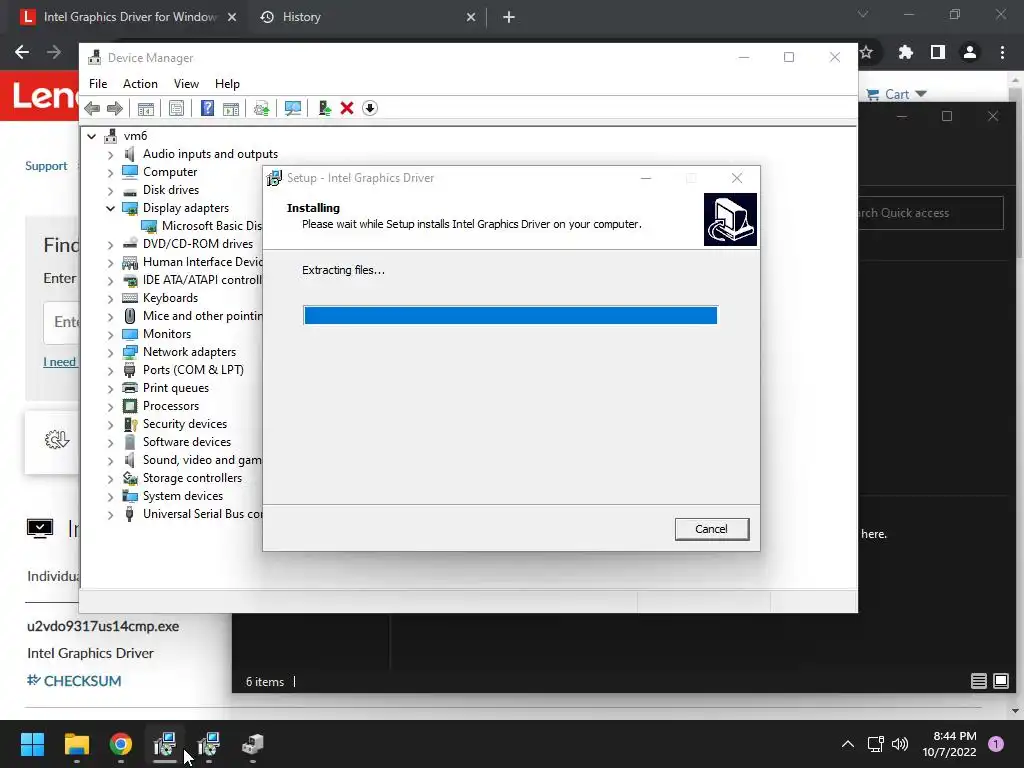The image size is (1024, 768).
Task: Click the Disk drives icon
Action: [130, 191]
